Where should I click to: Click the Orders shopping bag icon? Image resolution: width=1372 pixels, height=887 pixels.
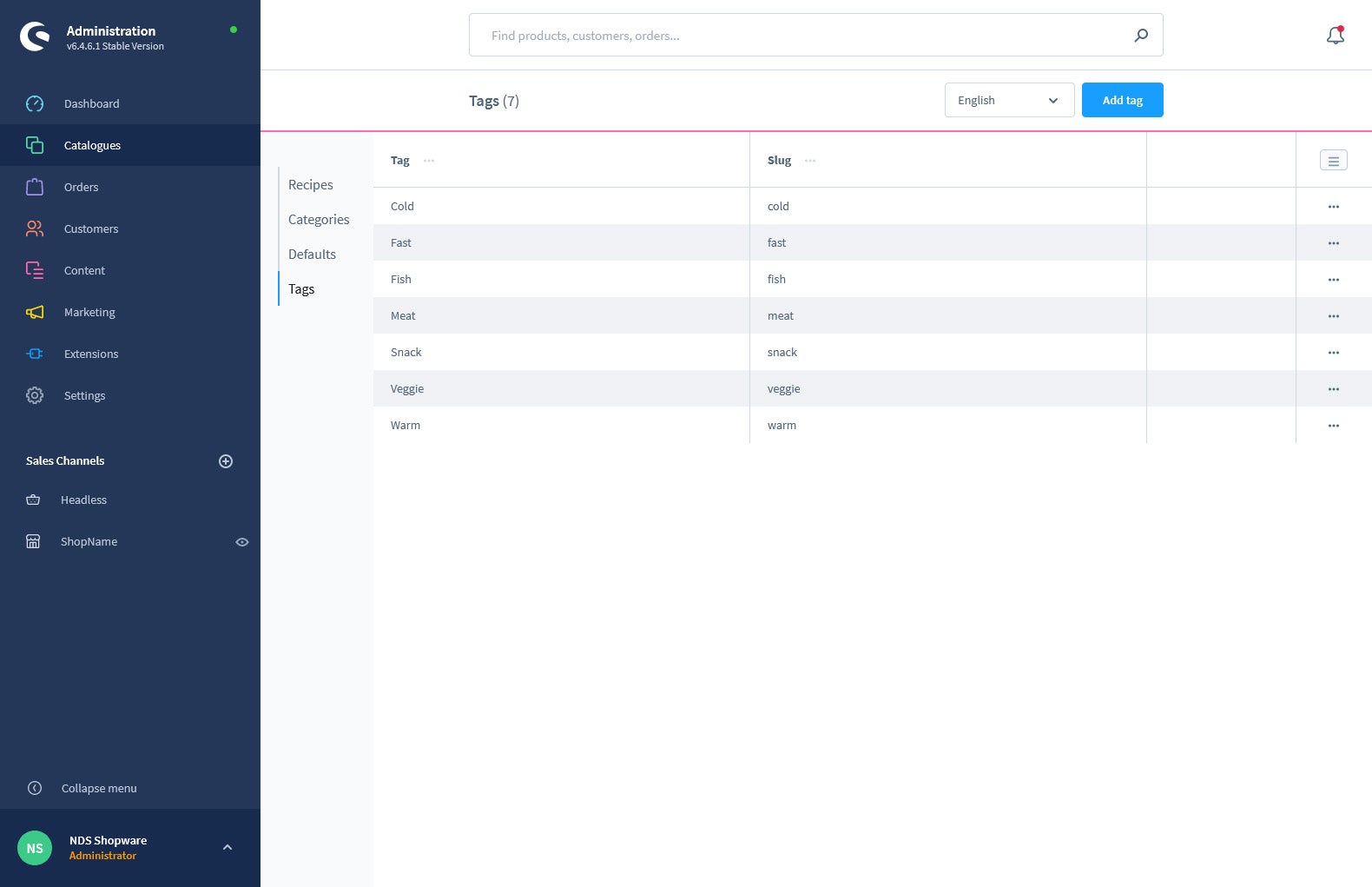tap(35, 187)
